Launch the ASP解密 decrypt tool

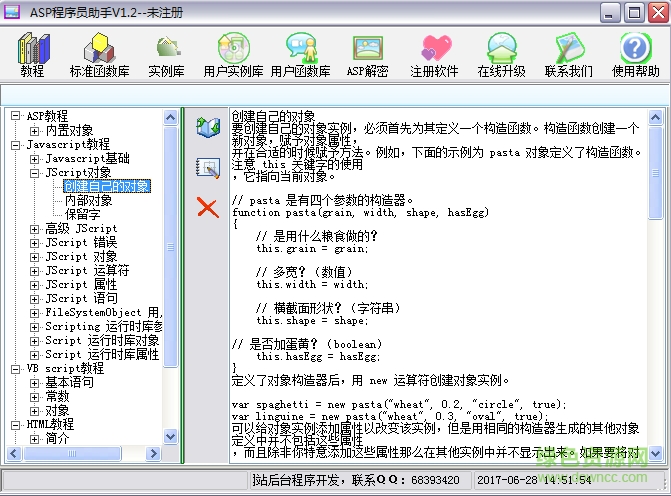[x=367, y=55]
